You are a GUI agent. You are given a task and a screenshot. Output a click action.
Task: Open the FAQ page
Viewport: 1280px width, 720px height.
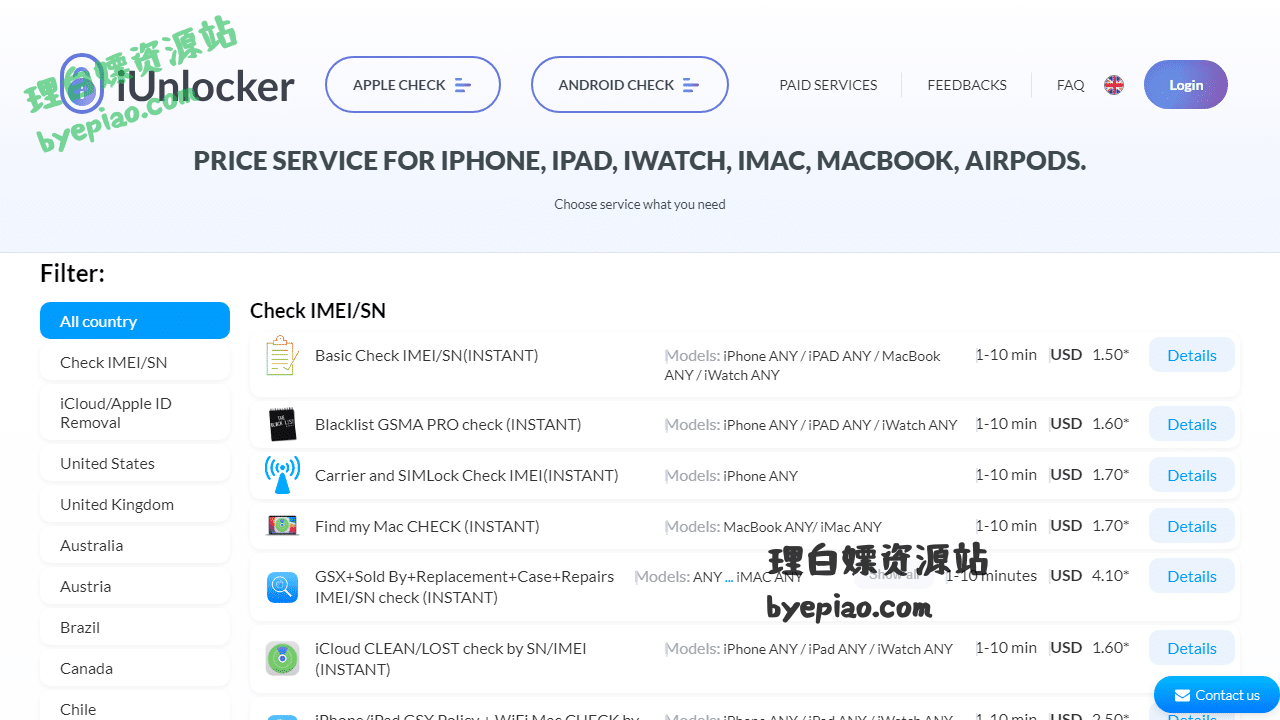pos(1070,85)
